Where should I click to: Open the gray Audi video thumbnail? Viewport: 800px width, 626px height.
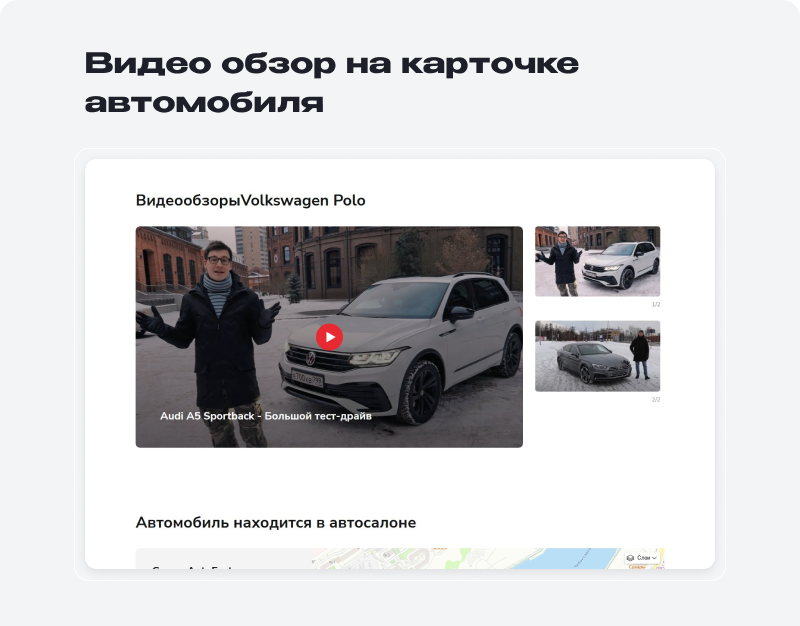[x=597, y=356]
